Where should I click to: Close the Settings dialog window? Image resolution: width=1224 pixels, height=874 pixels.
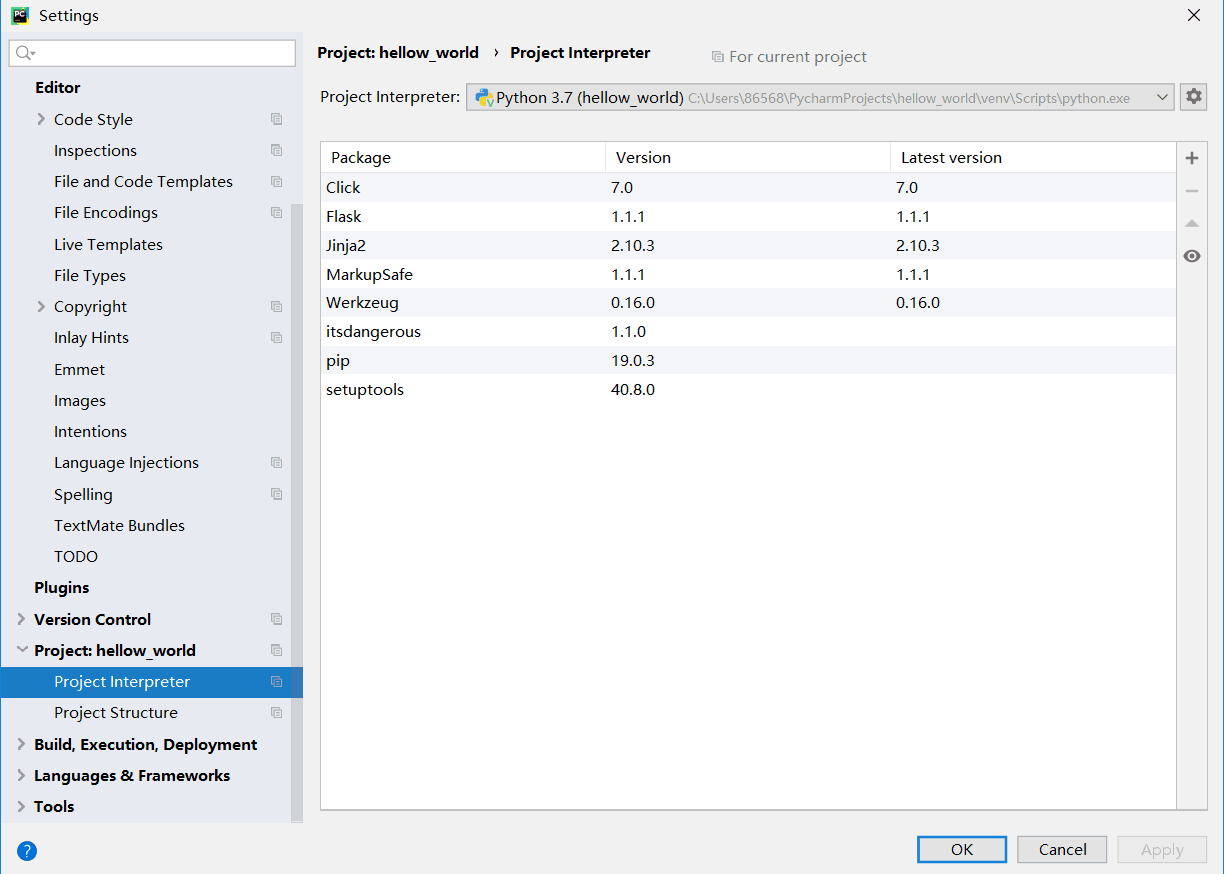tap(1193, 15)
